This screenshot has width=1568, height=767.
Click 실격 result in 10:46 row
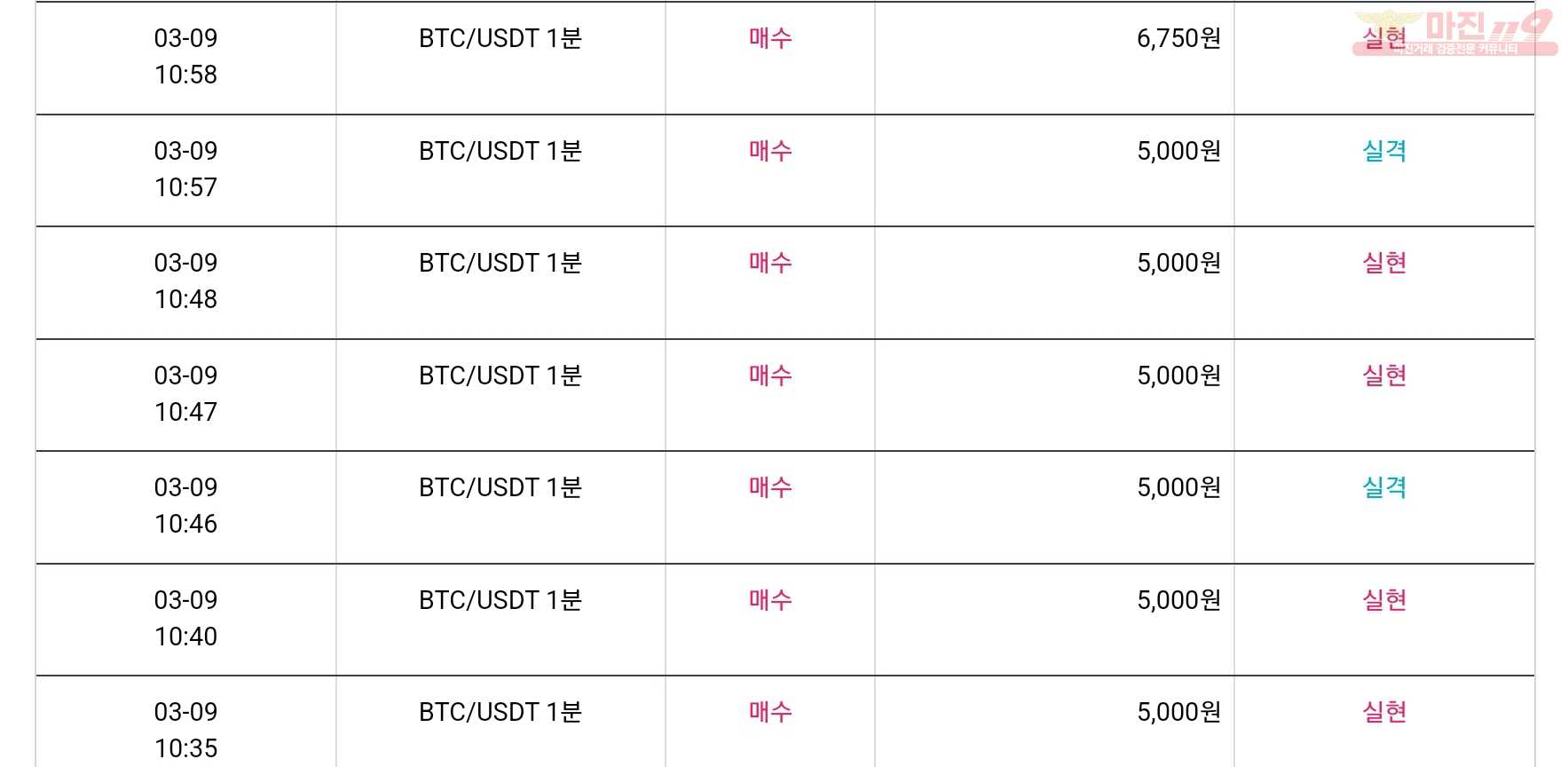[x=1384, y=487]
